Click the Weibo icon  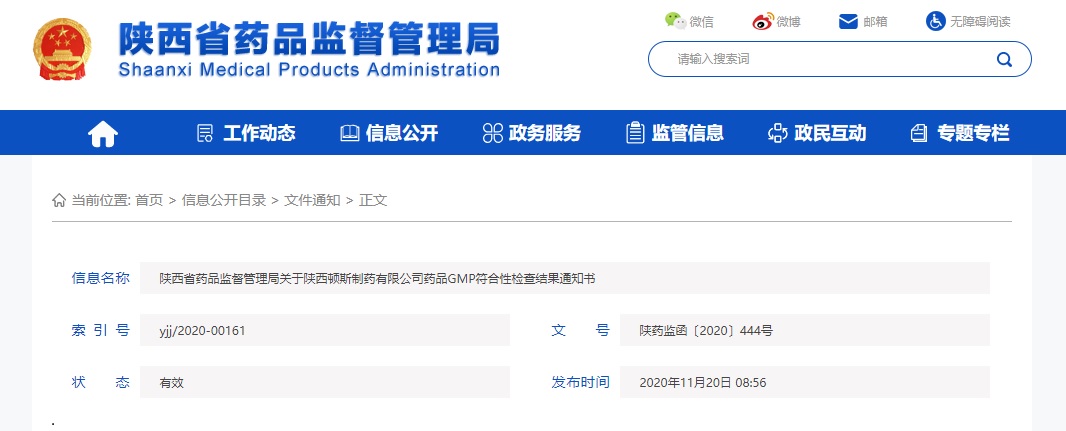pos(764,20)
